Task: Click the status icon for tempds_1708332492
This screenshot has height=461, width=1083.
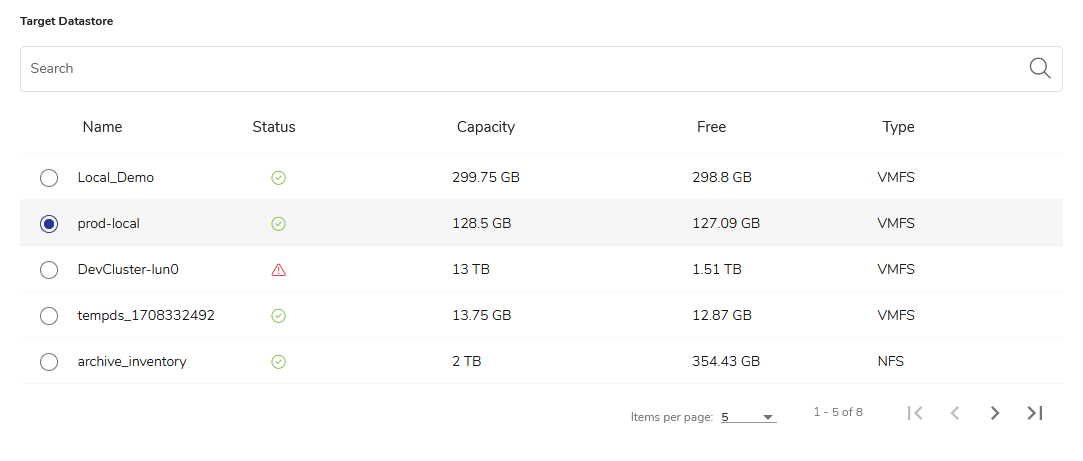Action: (x=279, y=316)
